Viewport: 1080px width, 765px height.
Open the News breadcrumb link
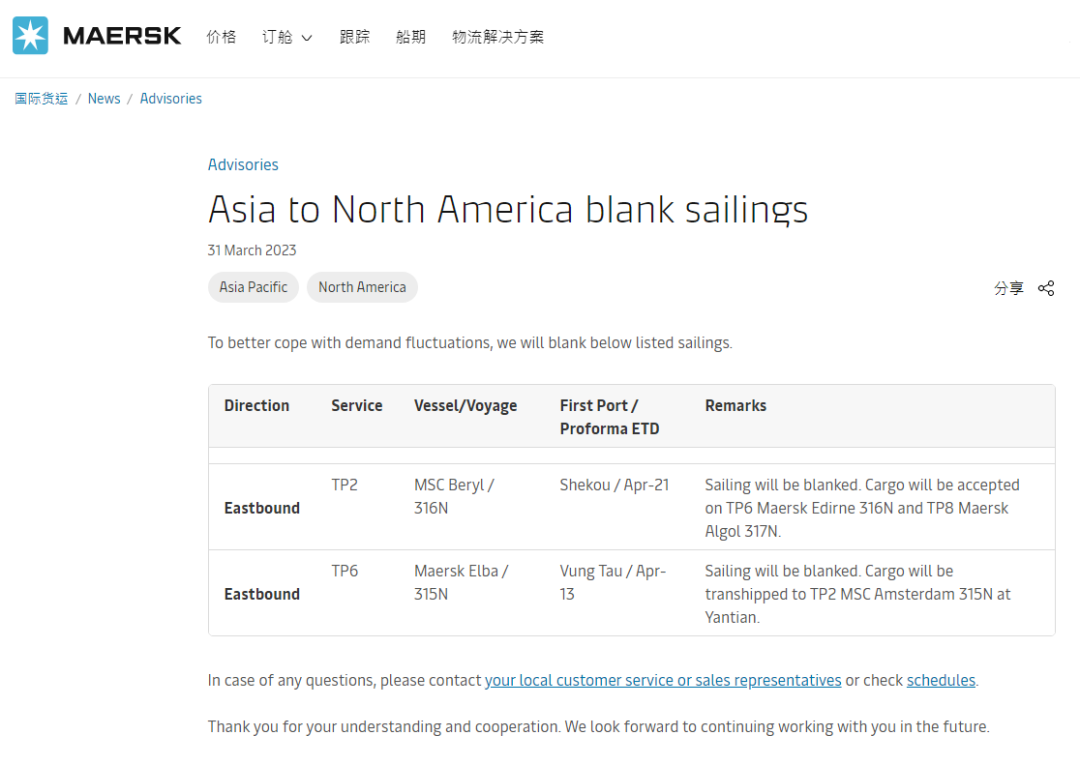104,98
